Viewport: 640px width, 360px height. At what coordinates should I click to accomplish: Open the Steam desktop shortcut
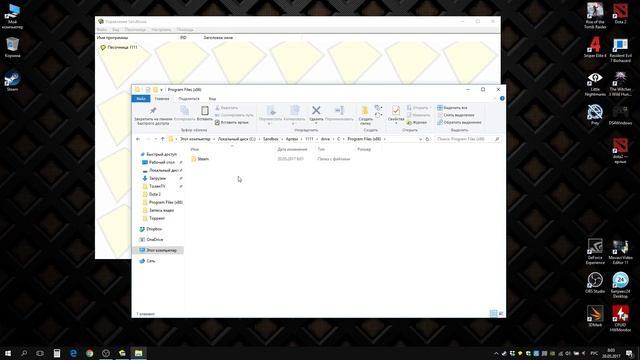[12, 81]
